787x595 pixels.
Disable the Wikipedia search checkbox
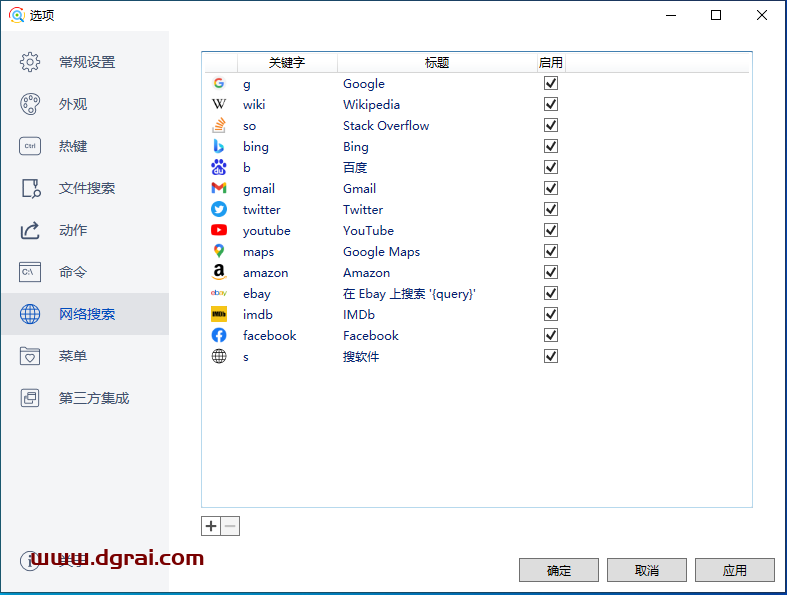(x=551, y=105)
